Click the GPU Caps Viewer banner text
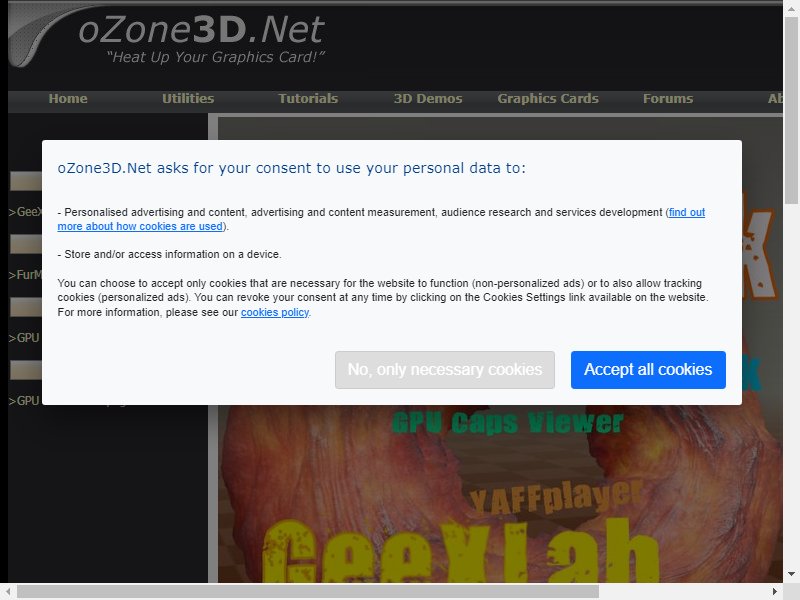 (x=508, y=423)
